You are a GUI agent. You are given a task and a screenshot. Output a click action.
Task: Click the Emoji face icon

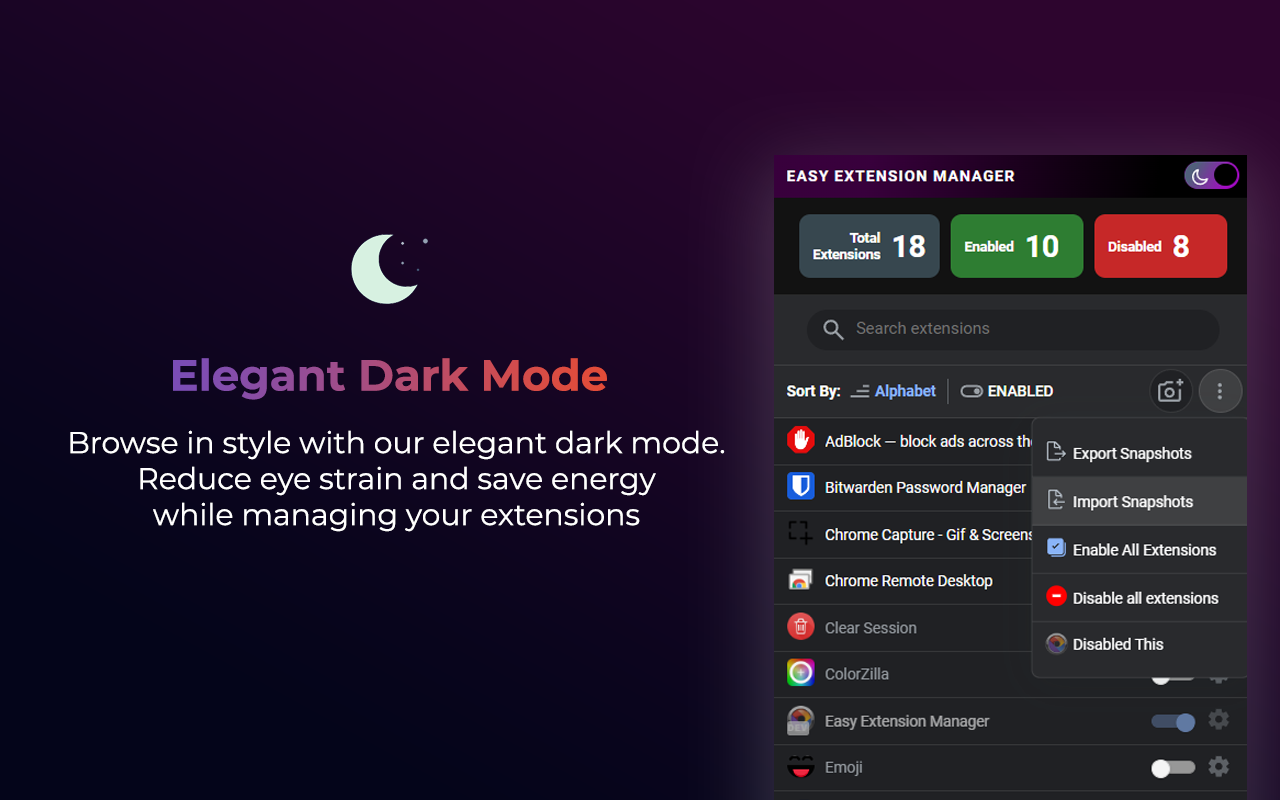tap(800, 767)
